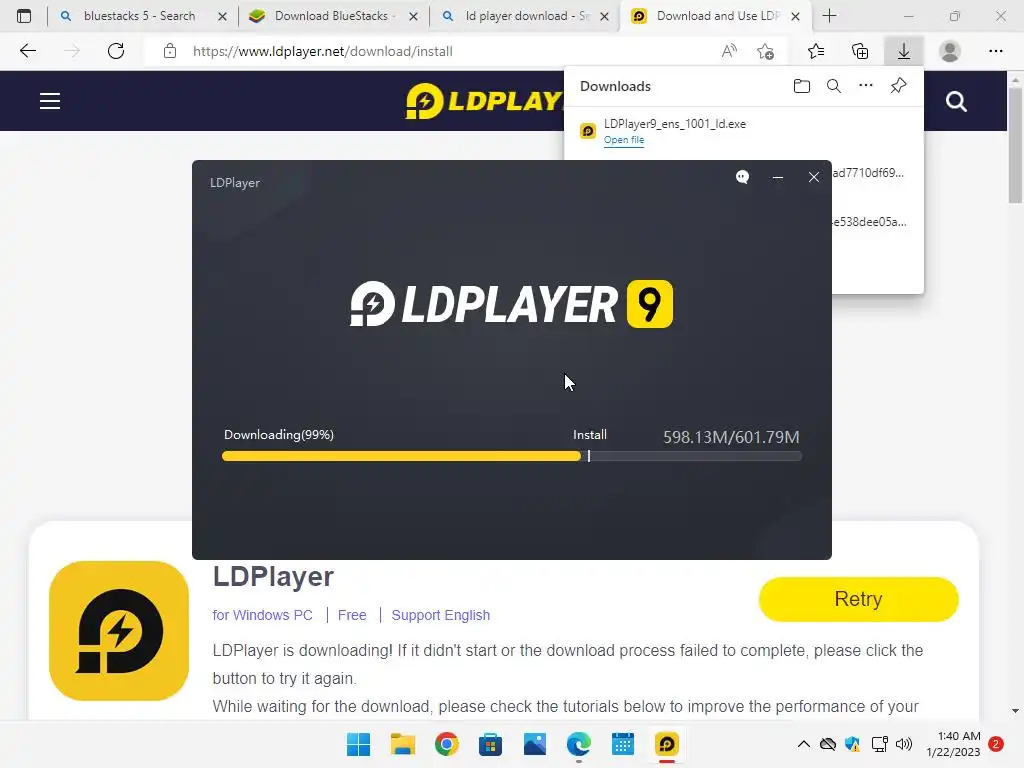Screen dimensions: 1024x768
Task: Click the Support English link
Action: tap(441, 615)
